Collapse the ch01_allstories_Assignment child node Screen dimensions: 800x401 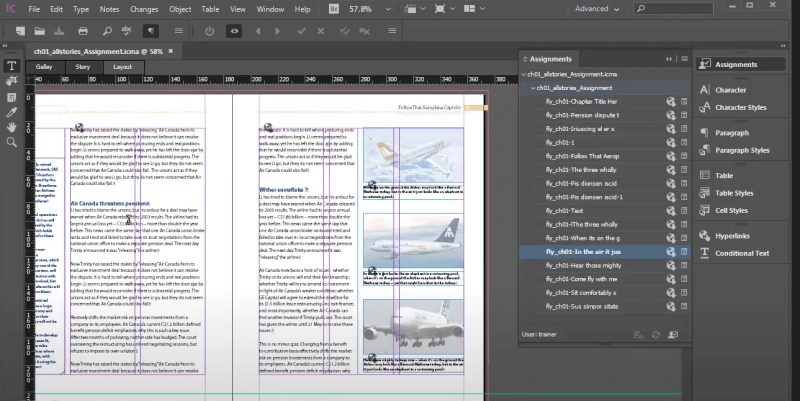[533, 88]
